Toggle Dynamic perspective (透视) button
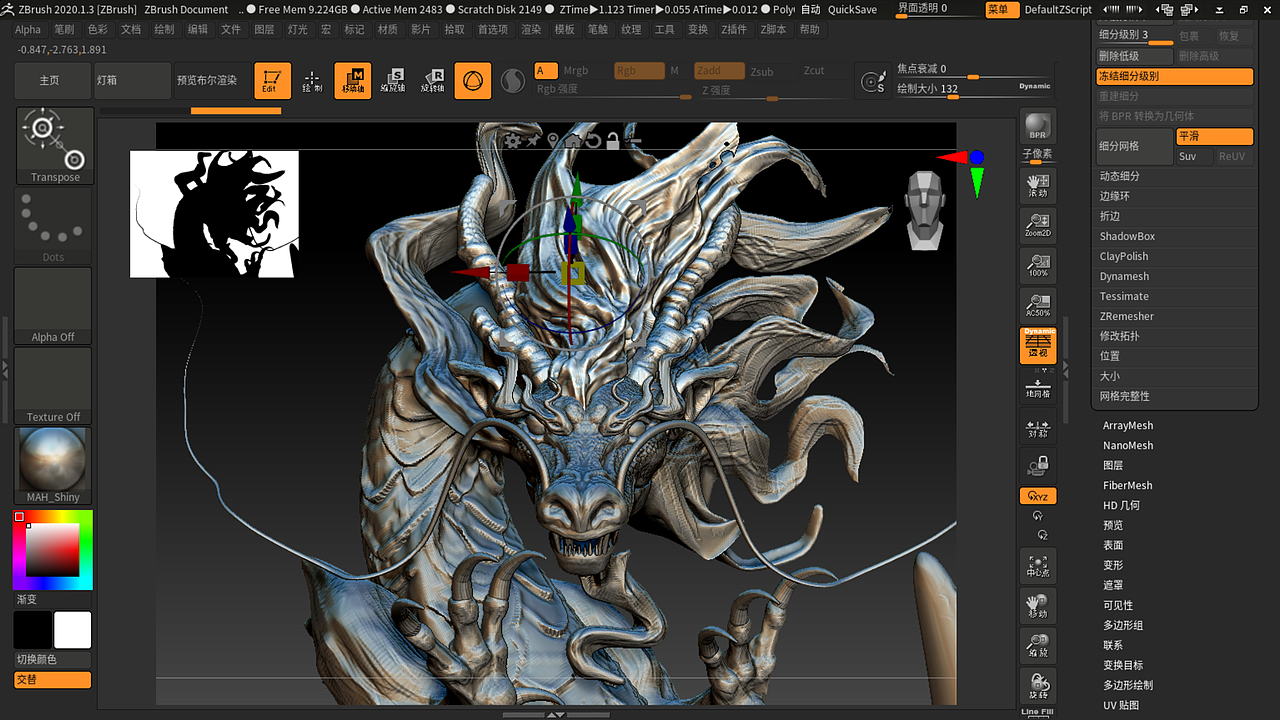Image resolution: width=1280 pixels, height=720 pixels. [x=1038, y=345]
